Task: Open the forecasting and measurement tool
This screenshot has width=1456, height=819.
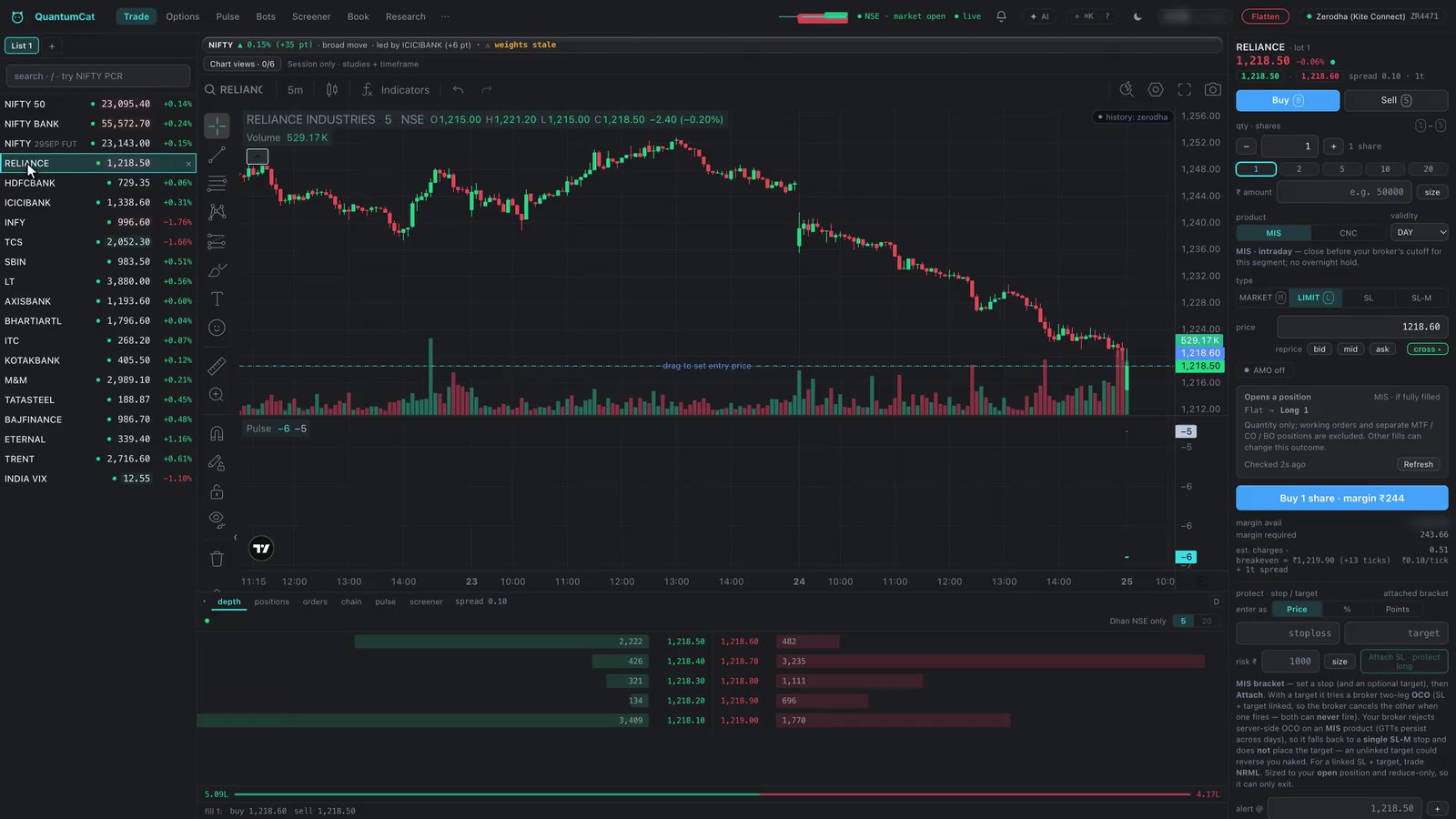Action: tap(217, 241)
